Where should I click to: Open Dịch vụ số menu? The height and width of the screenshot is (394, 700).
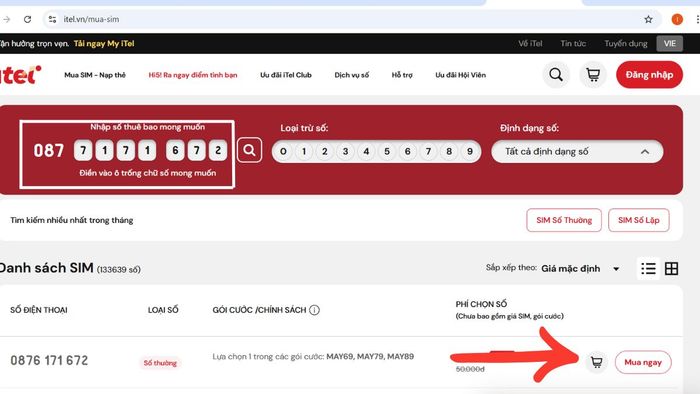click(x=352, y=75)
